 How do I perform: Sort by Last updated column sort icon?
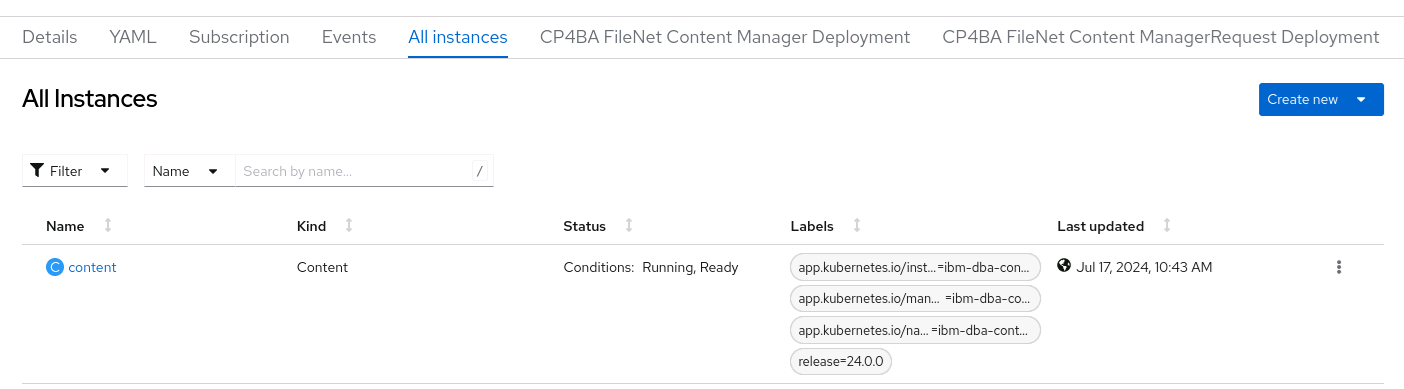pyautogui.click(x=1167, y=226)
